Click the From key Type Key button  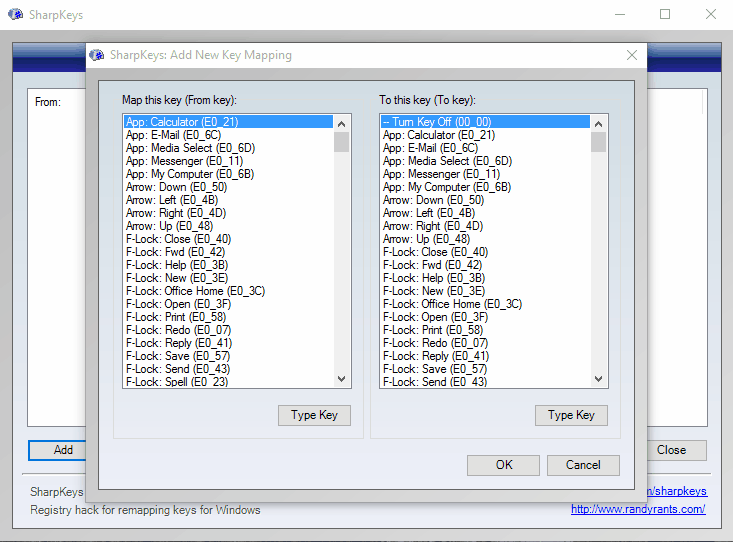pos(314,415)
